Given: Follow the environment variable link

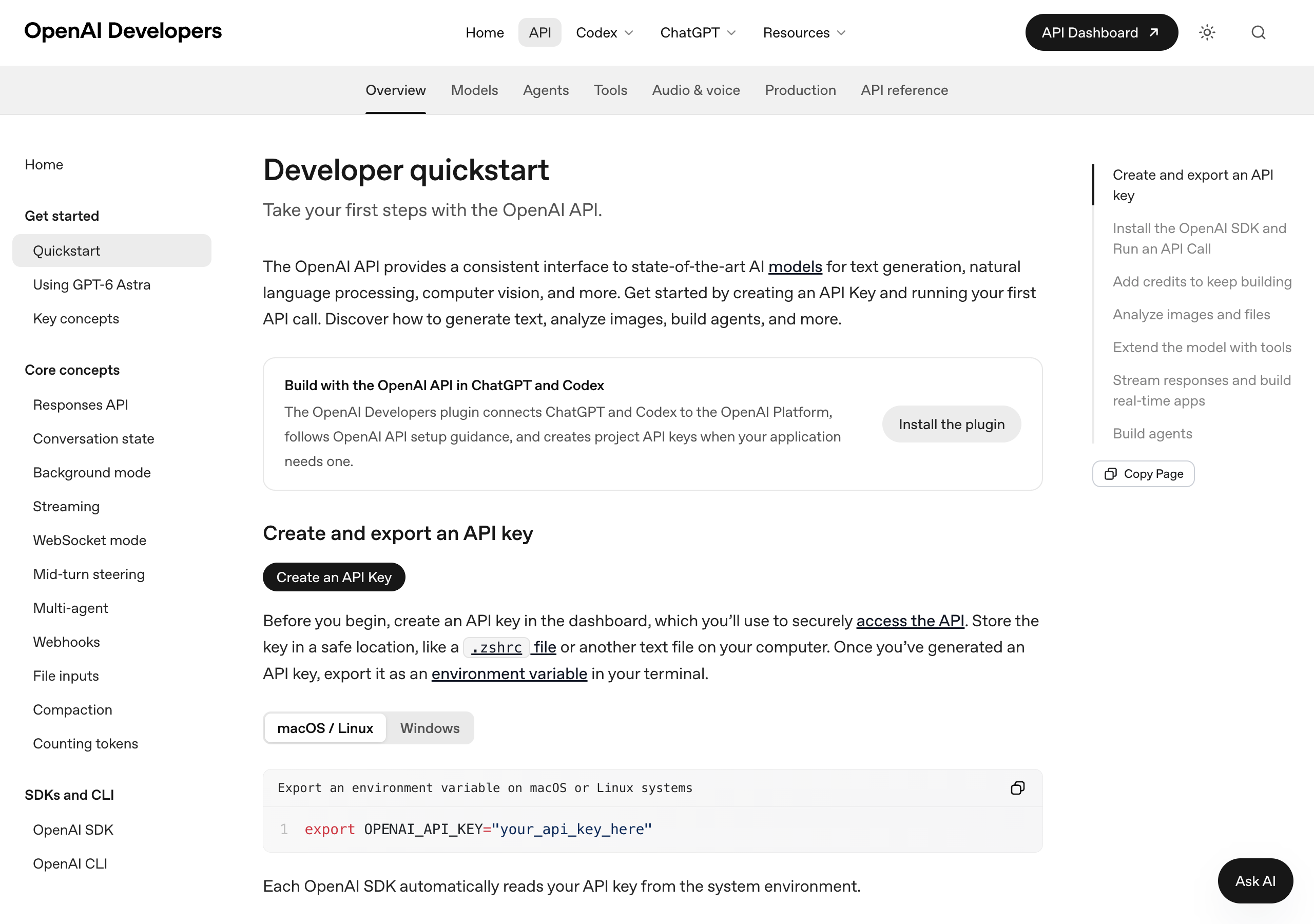Looking at the screenshot, I should point(509,674).
